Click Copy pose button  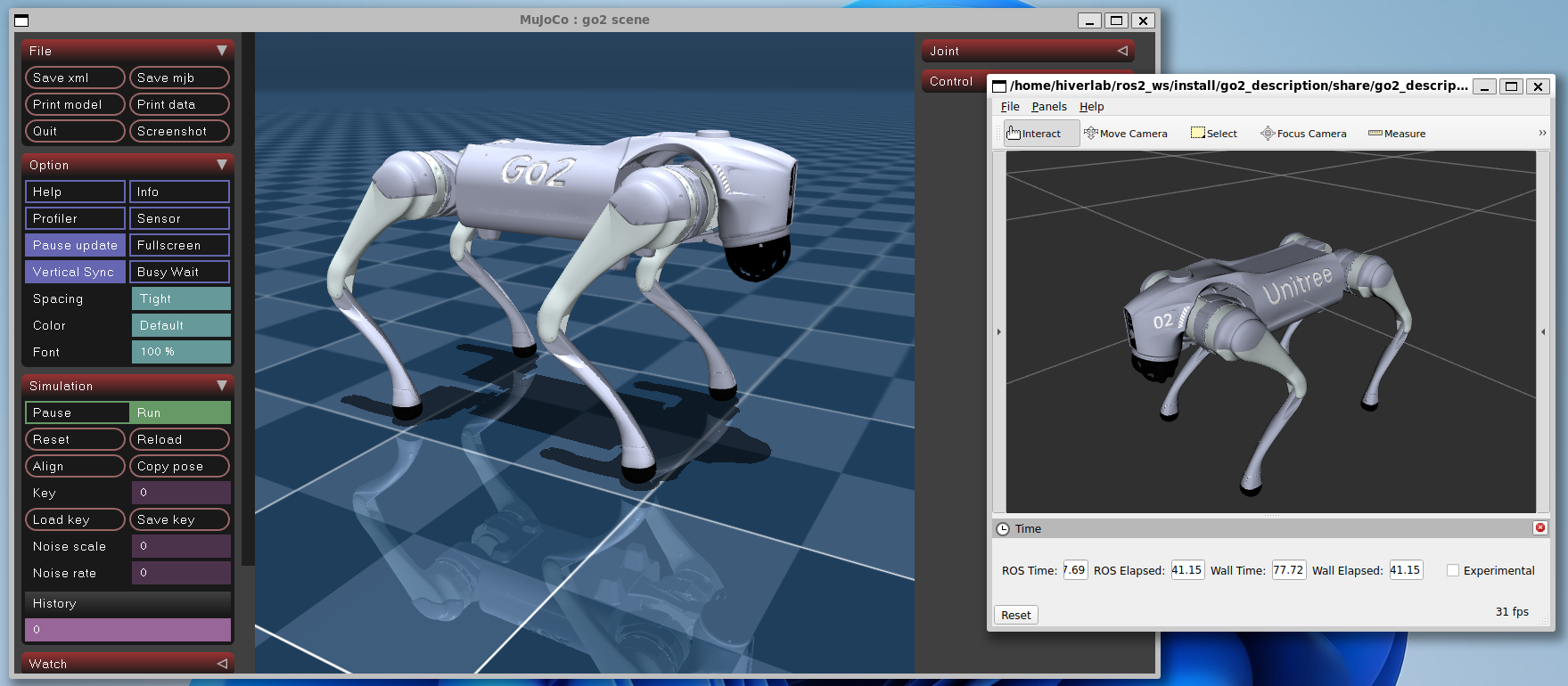[179, 466]
